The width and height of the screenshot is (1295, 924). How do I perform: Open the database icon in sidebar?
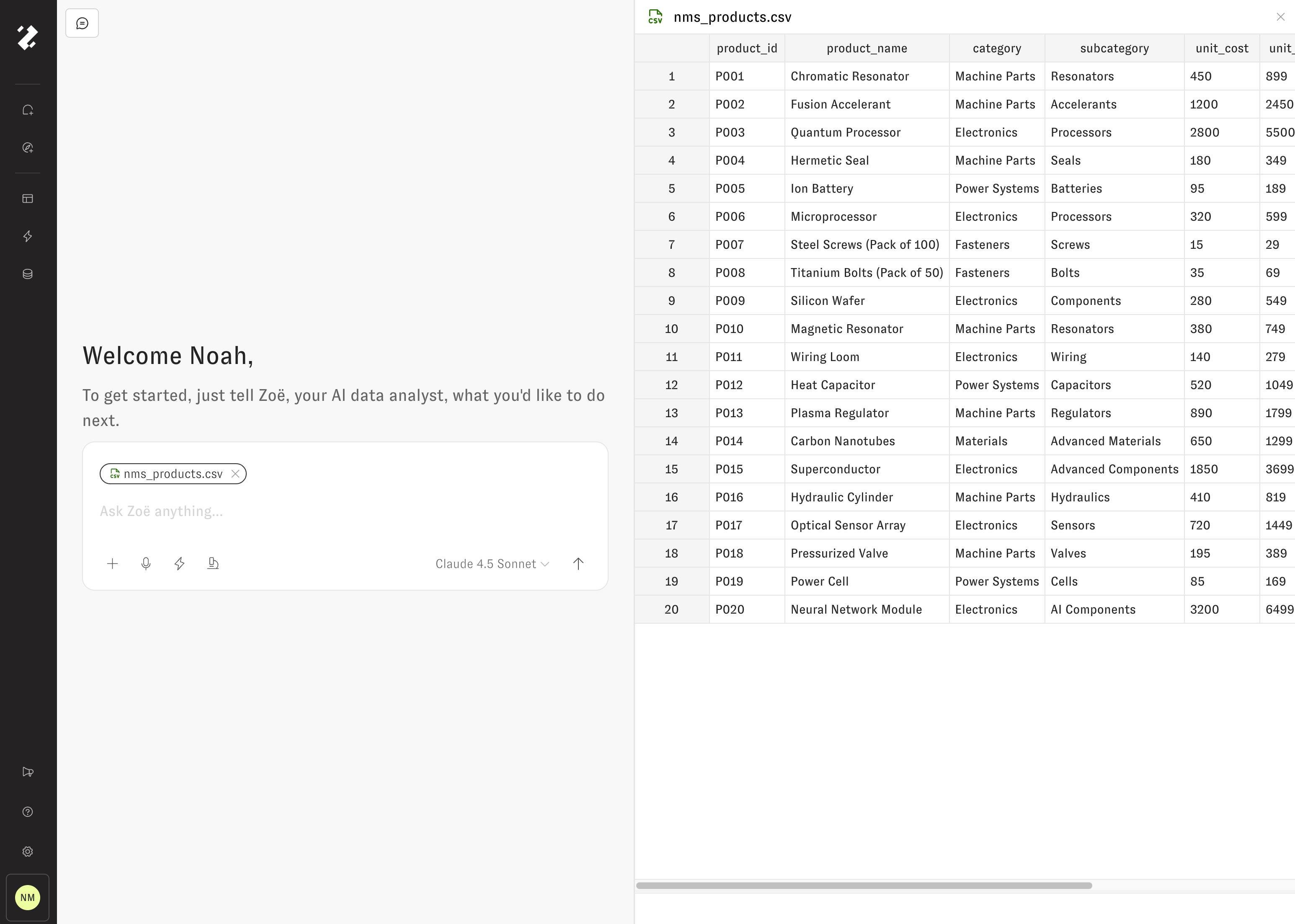click(x=27, y=274)
